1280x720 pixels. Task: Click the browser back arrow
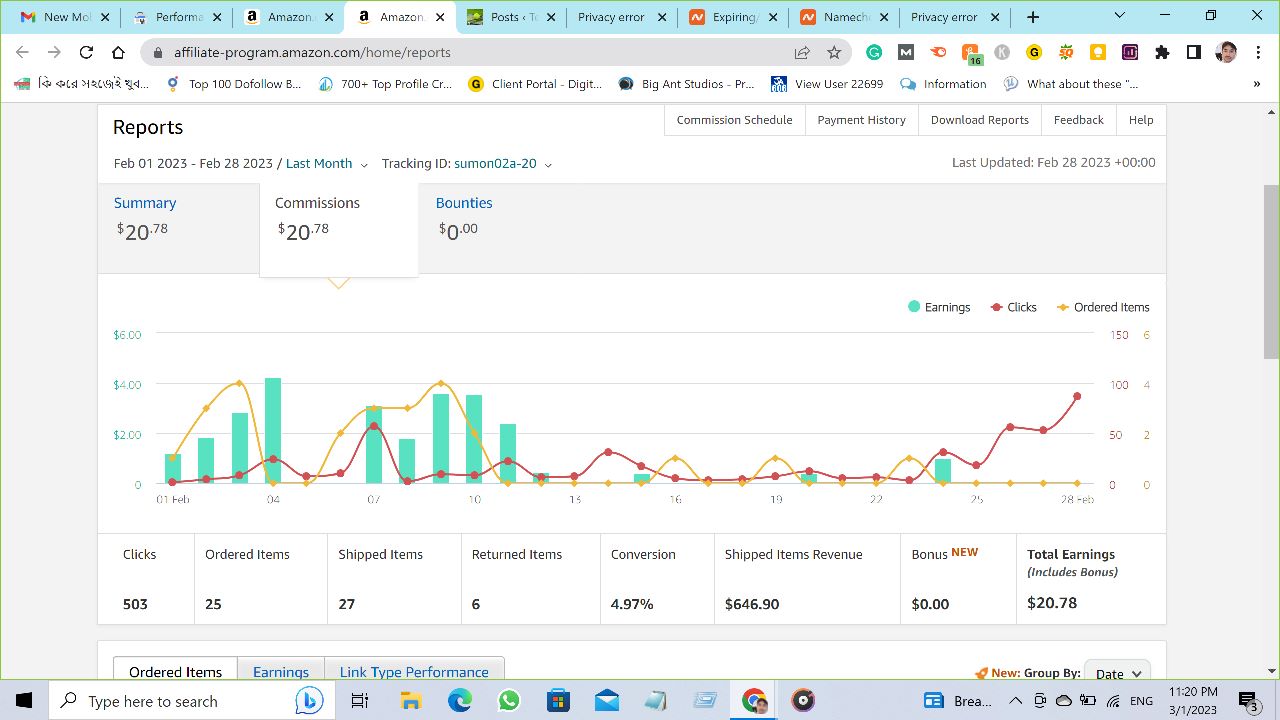coord(22,53)
